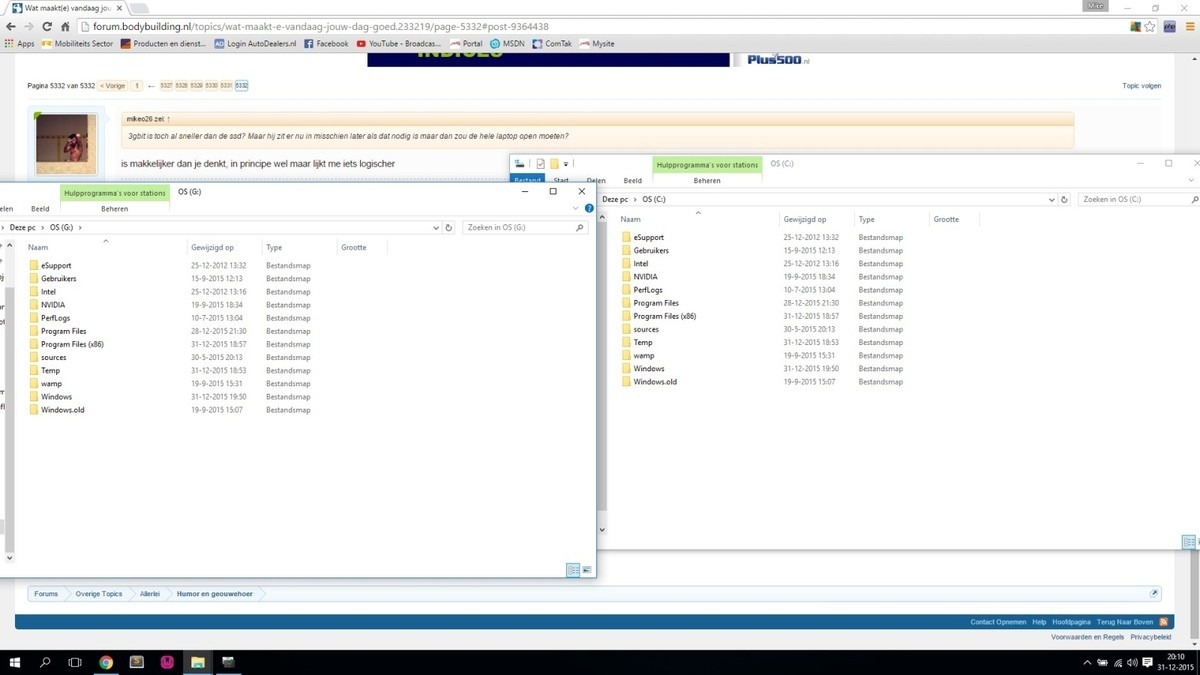Open the Facebook bookmark

326,44
